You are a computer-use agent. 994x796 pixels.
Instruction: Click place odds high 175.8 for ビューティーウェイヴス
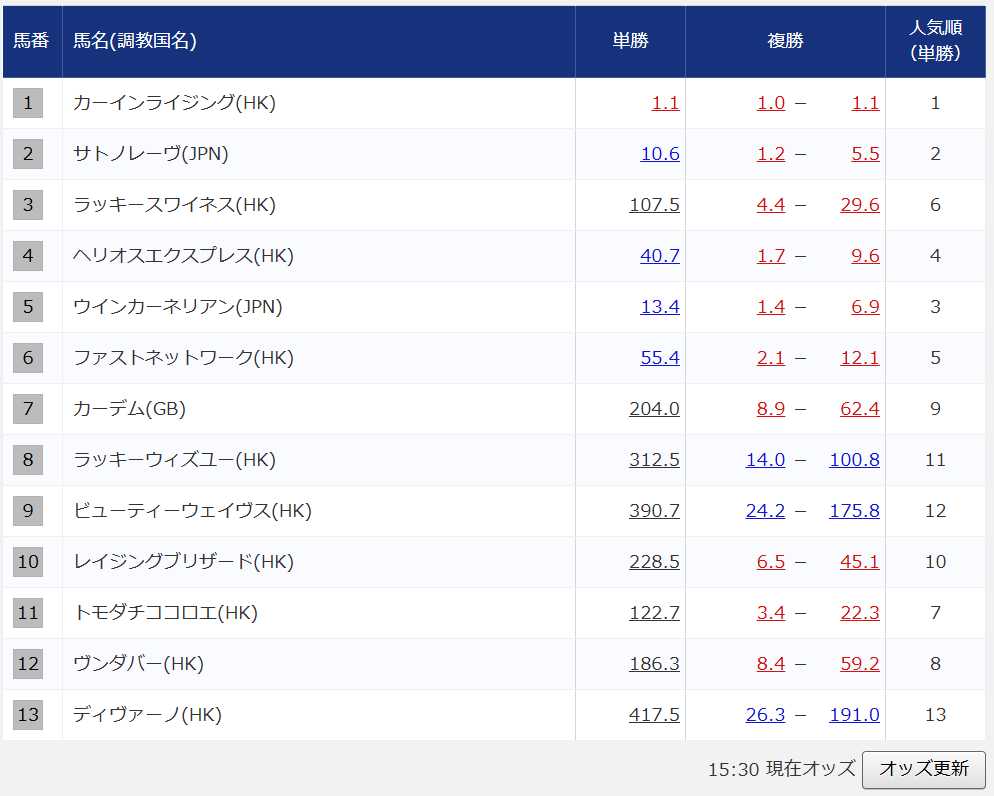coord(855,511)
